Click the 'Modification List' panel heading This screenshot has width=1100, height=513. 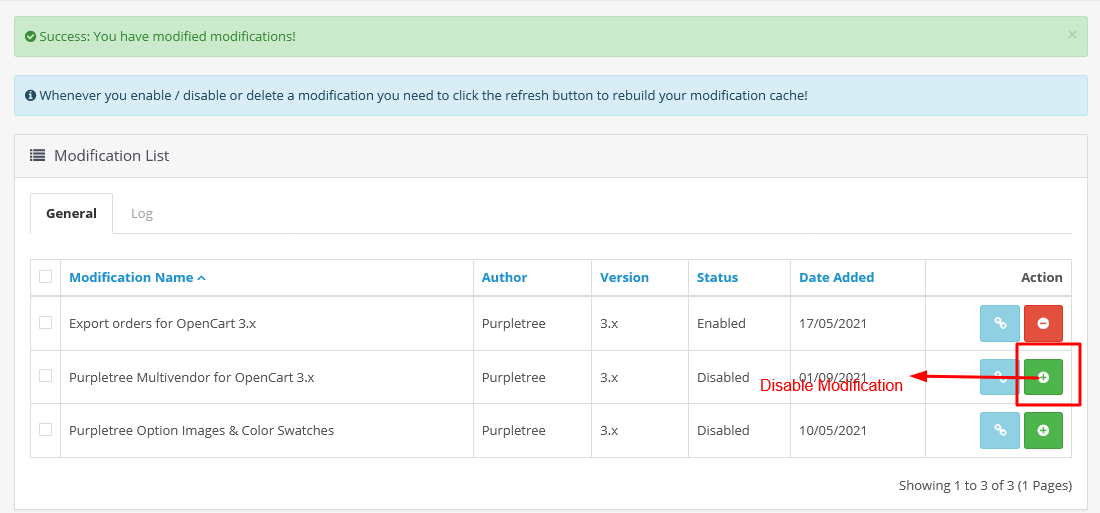[112, 156]
